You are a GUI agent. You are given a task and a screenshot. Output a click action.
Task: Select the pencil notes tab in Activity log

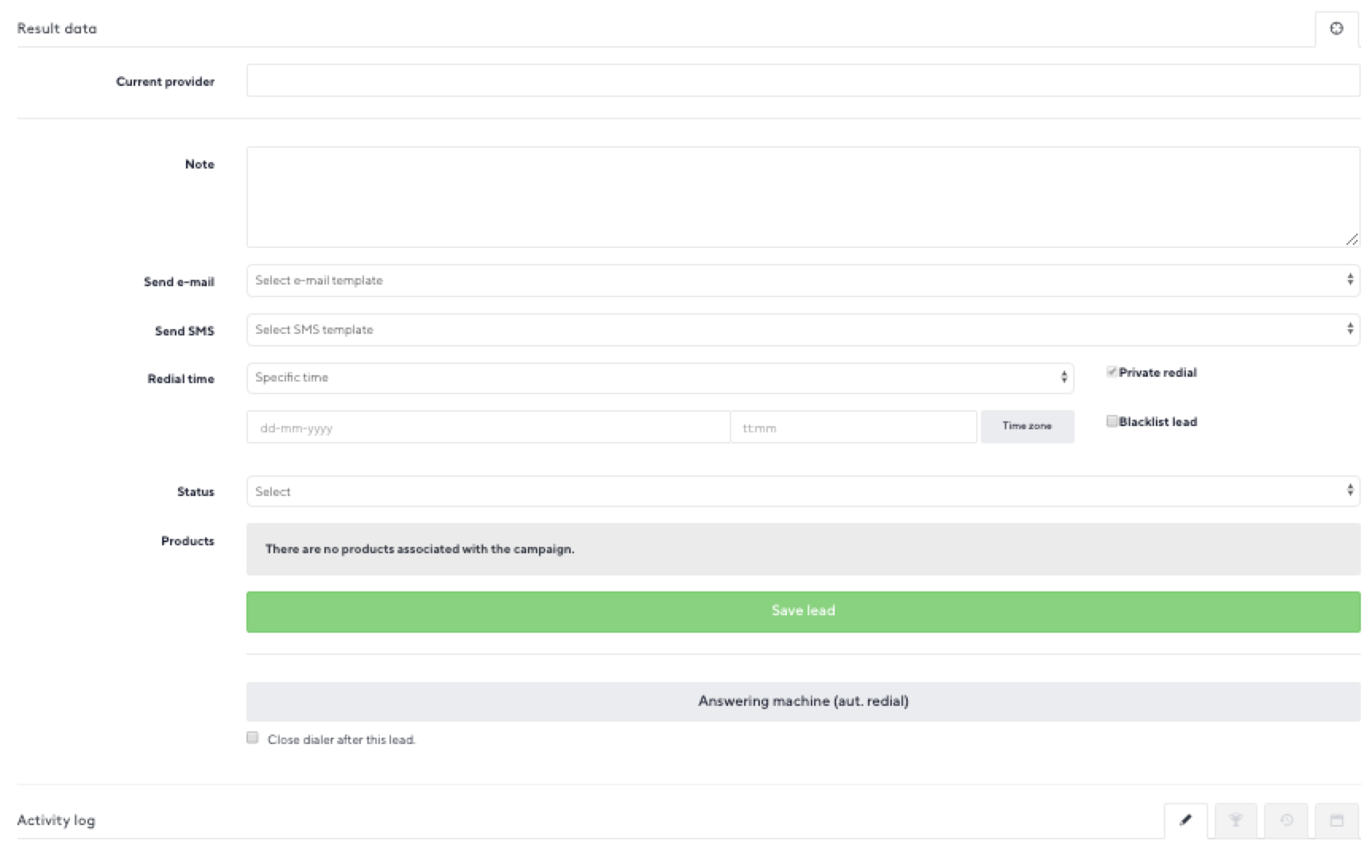[x=1185, y=820]
